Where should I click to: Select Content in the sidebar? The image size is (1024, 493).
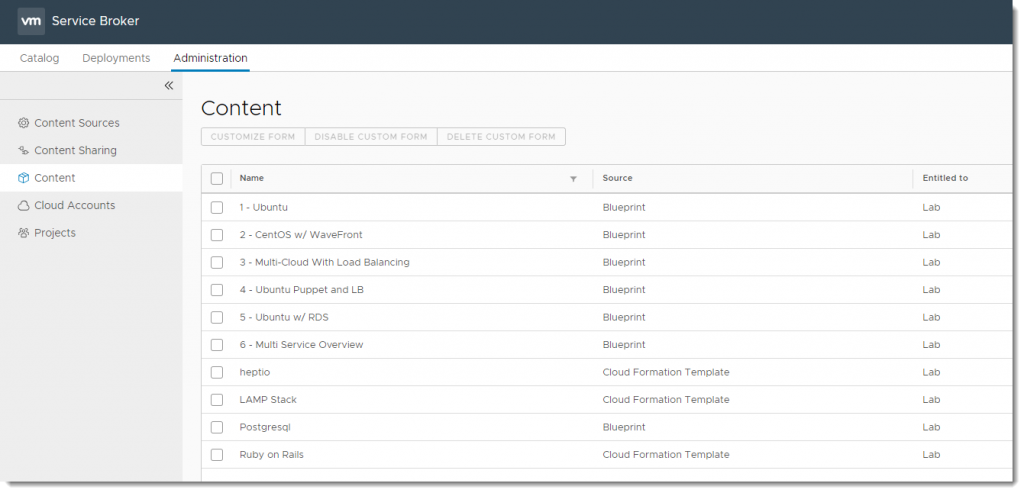[55, 178]
